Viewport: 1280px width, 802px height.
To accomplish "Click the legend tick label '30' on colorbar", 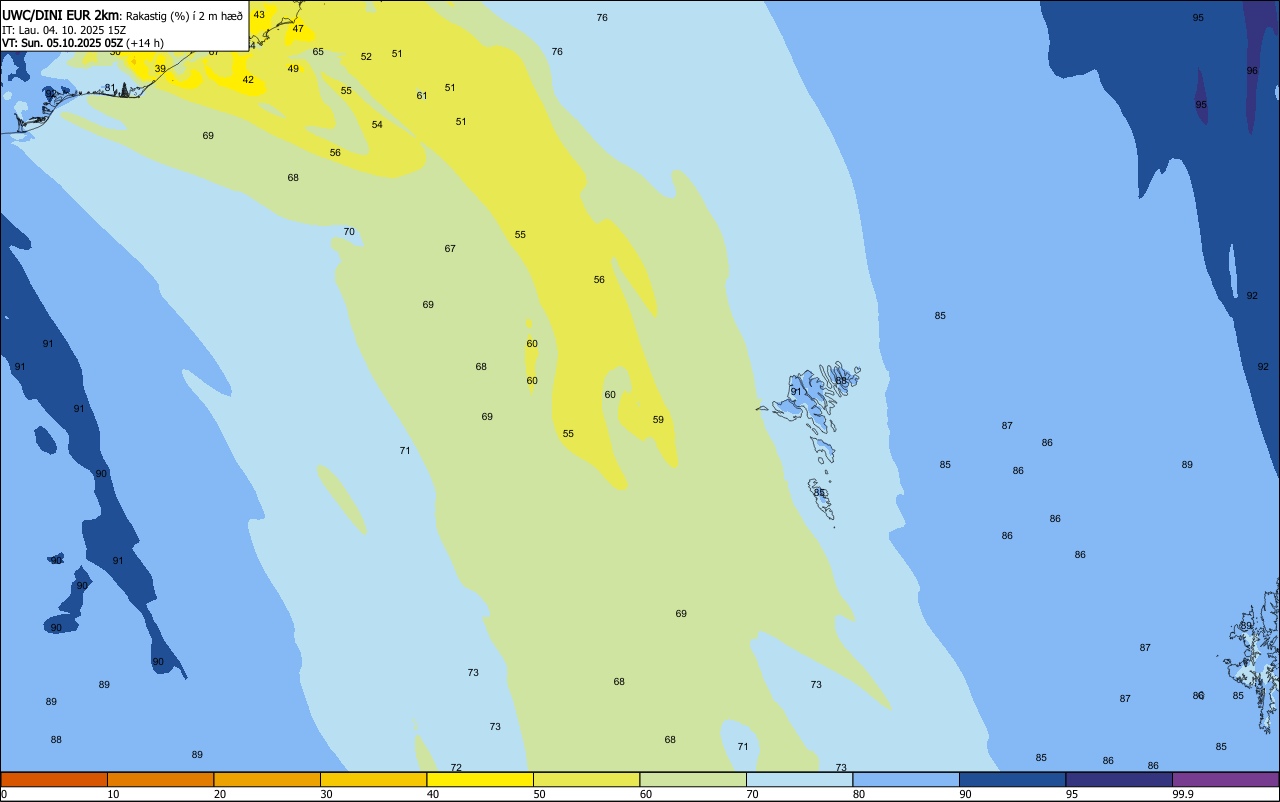I will pyautogui.click(x=326, y=794).
